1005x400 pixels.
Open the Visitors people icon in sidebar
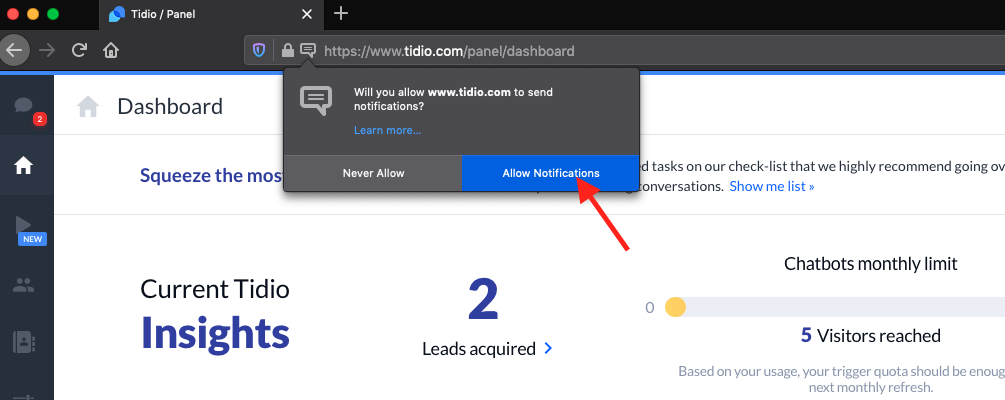(x=24, y=285)
